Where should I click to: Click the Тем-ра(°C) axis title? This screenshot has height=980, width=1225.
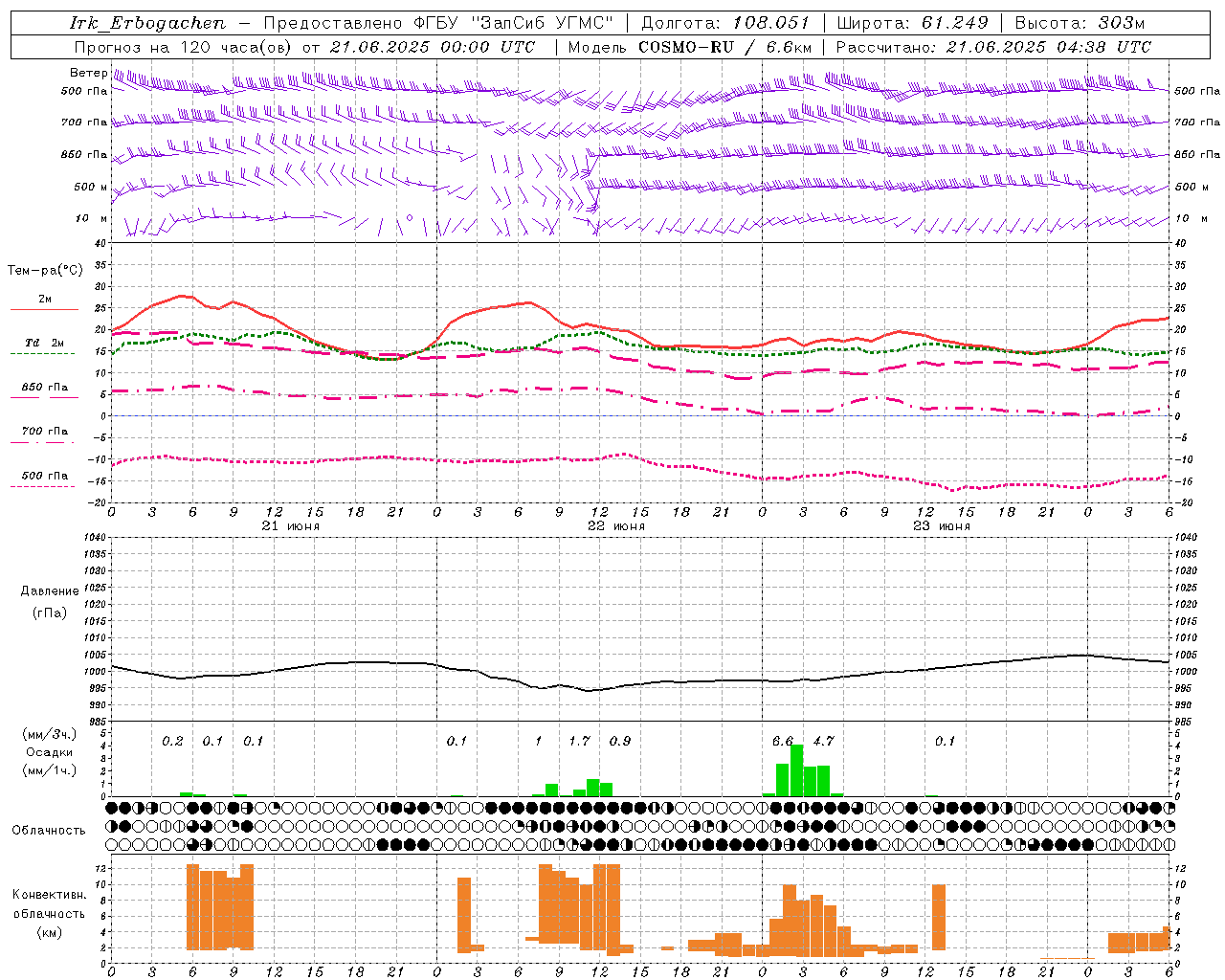pyautogui.click(x=45, y=271)
